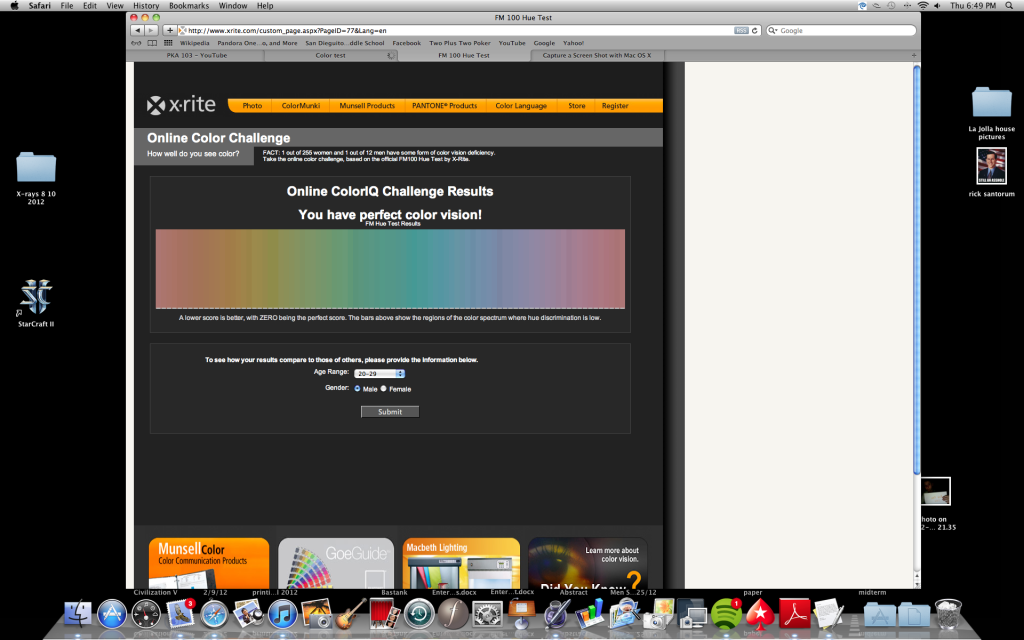Image resolution: width=1024 pixels, height=640 pixels.
Task: Reload the page using the refresh icon
Action: click(x=757, y=31)
